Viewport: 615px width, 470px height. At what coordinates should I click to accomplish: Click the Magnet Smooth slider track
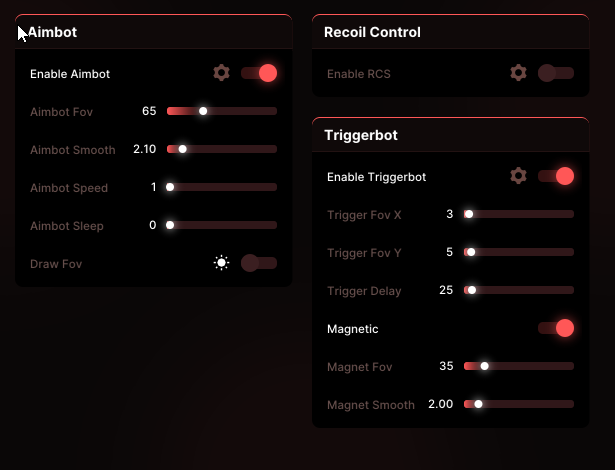tap(519, 404)
